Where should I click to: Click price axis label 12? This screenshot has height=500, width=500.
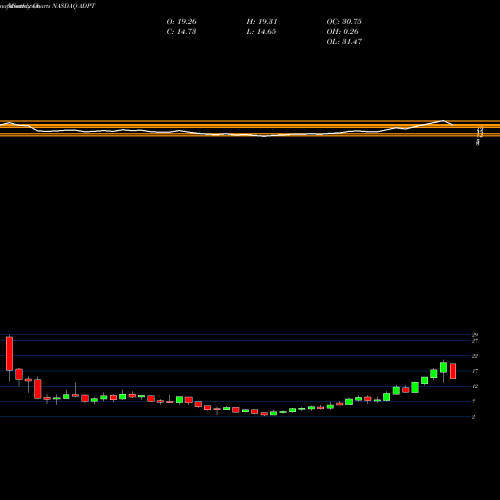(x=475, y=386)
